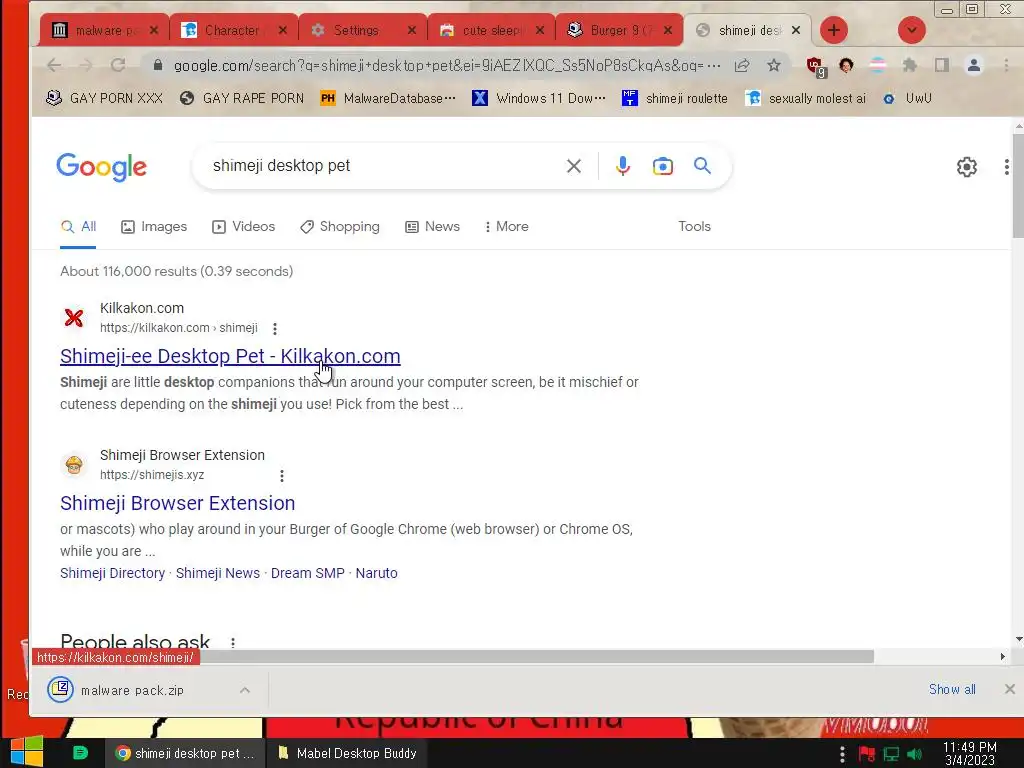The width and height of the screenshot is (1024, 768).
Task: Open network status in the system tray
Action: click(x=891, y=754)
